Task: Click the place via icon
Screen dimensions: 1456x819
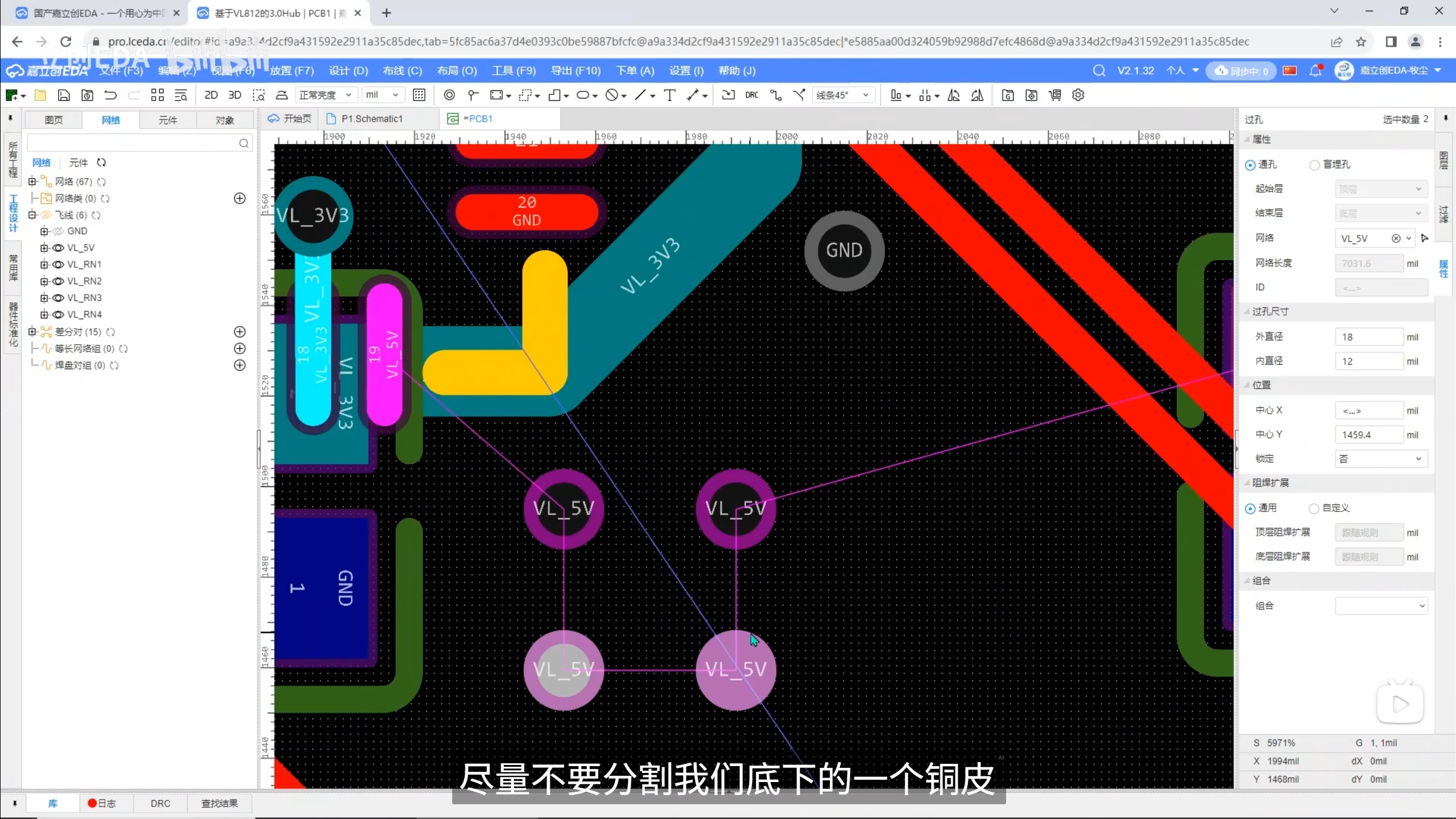Action: click(x=449, y=95)
